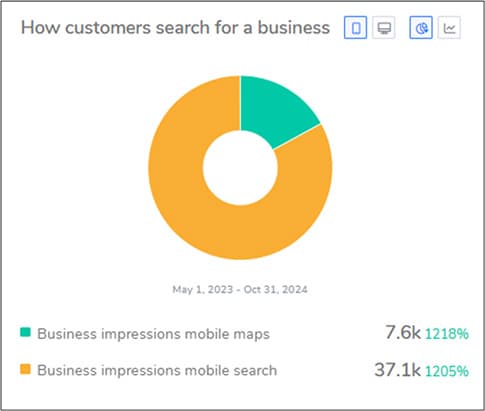Click the 37.1k mobile search value
485x411 pixels.
click(397, 369)
